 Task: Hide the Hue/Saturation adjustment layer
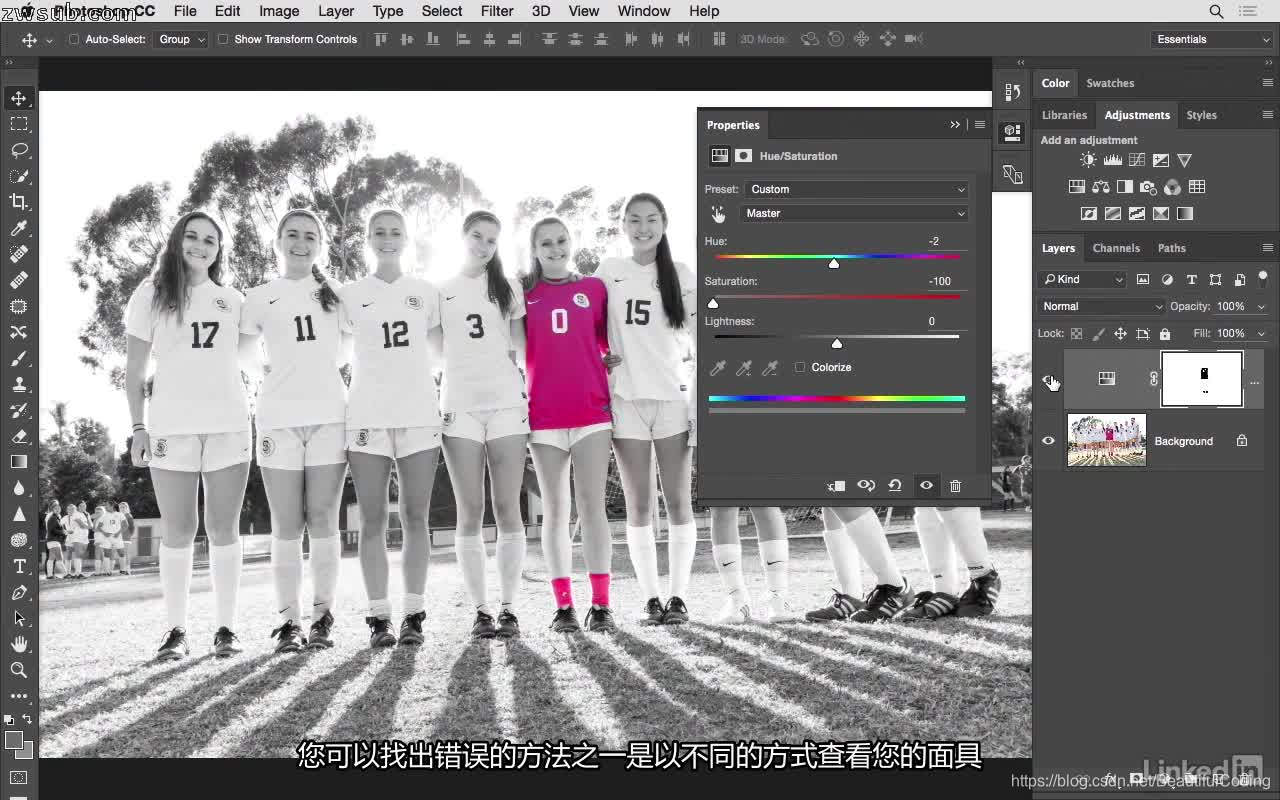1048,379
